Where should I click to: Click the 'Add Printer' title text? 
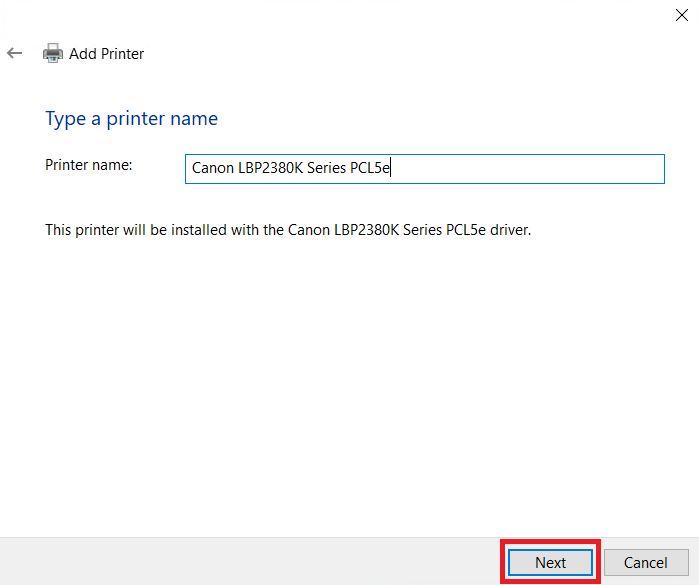[x=107, y=54]
